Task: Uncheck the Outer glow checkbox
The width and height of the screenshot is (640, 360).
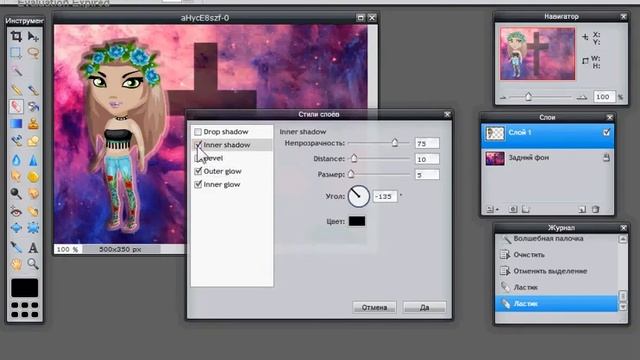Action: click(x=198, y=171)
